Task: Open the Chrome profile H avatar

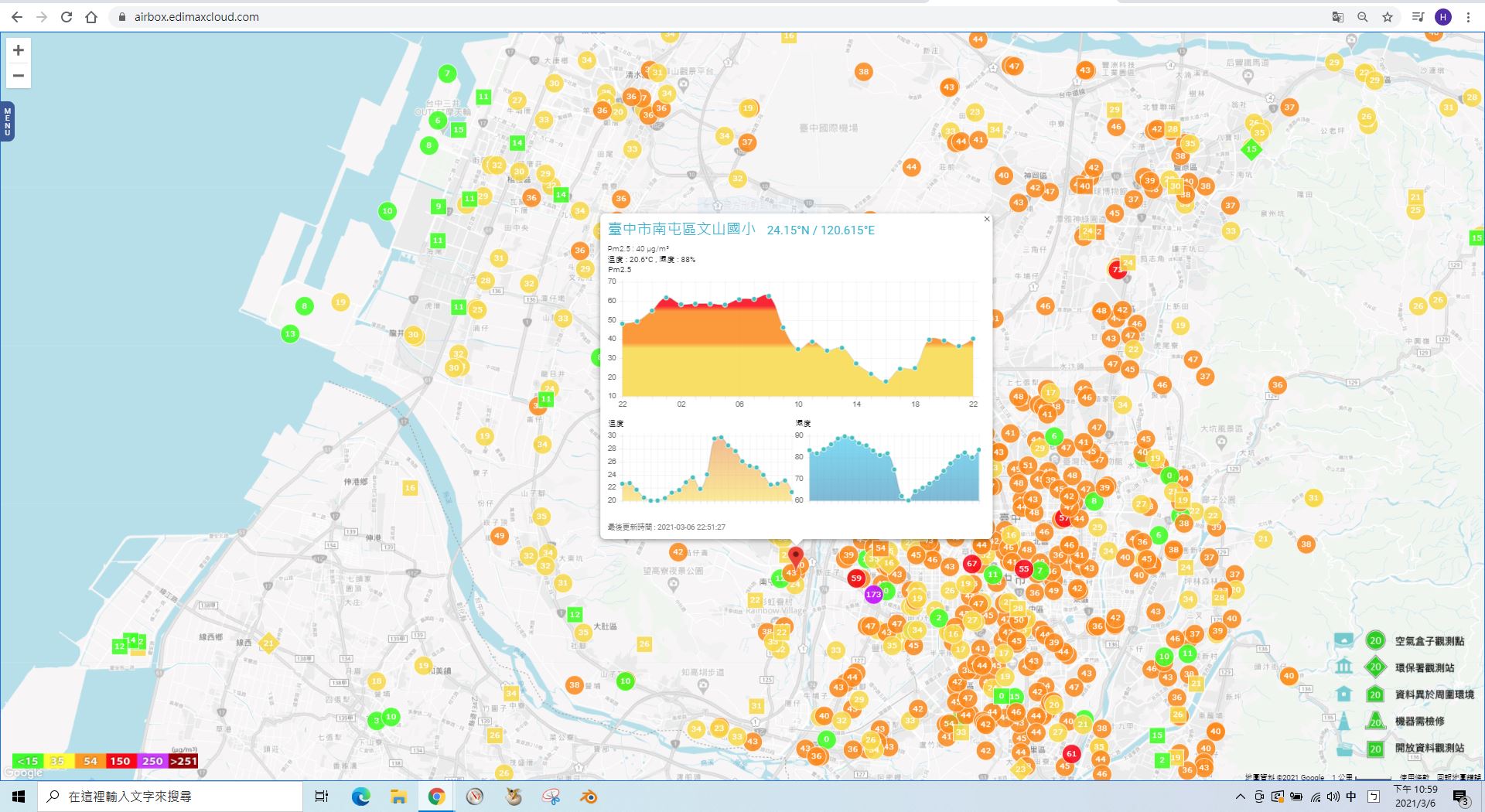Action: point(1442,17)
